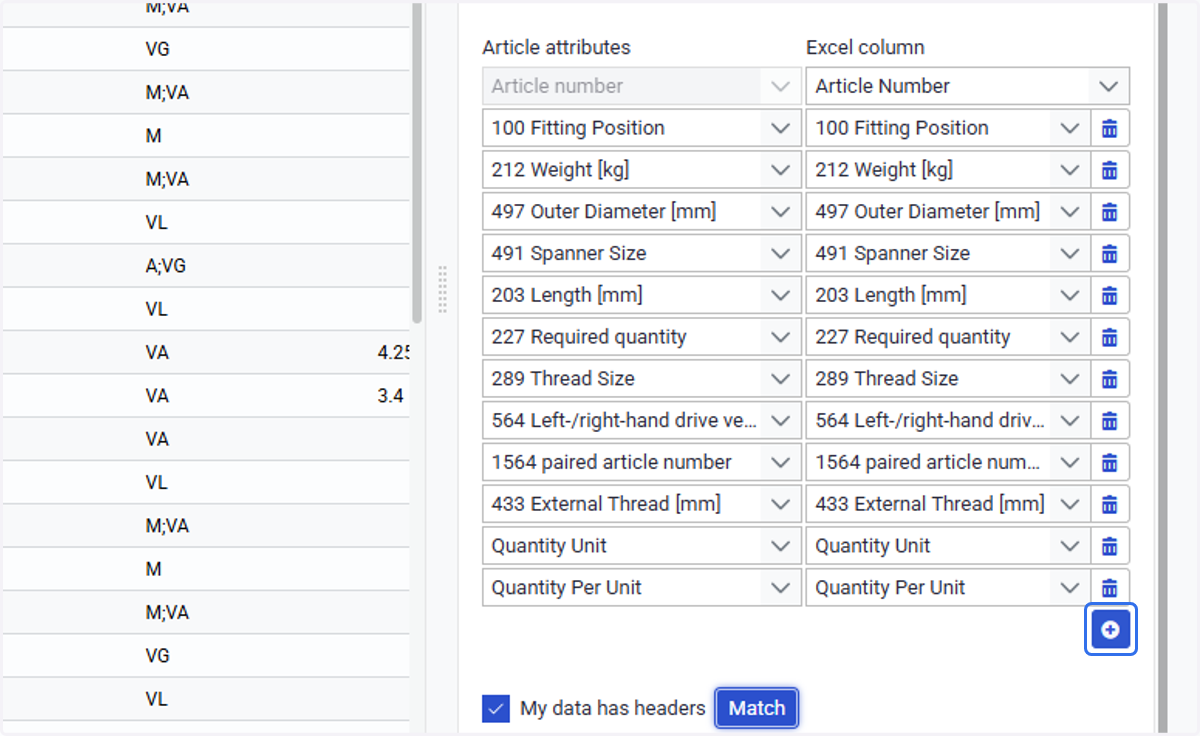This screenshot has width=1200, height=736.
Task: Remove the 433 External Thread mapping row
Action: 1109,504
